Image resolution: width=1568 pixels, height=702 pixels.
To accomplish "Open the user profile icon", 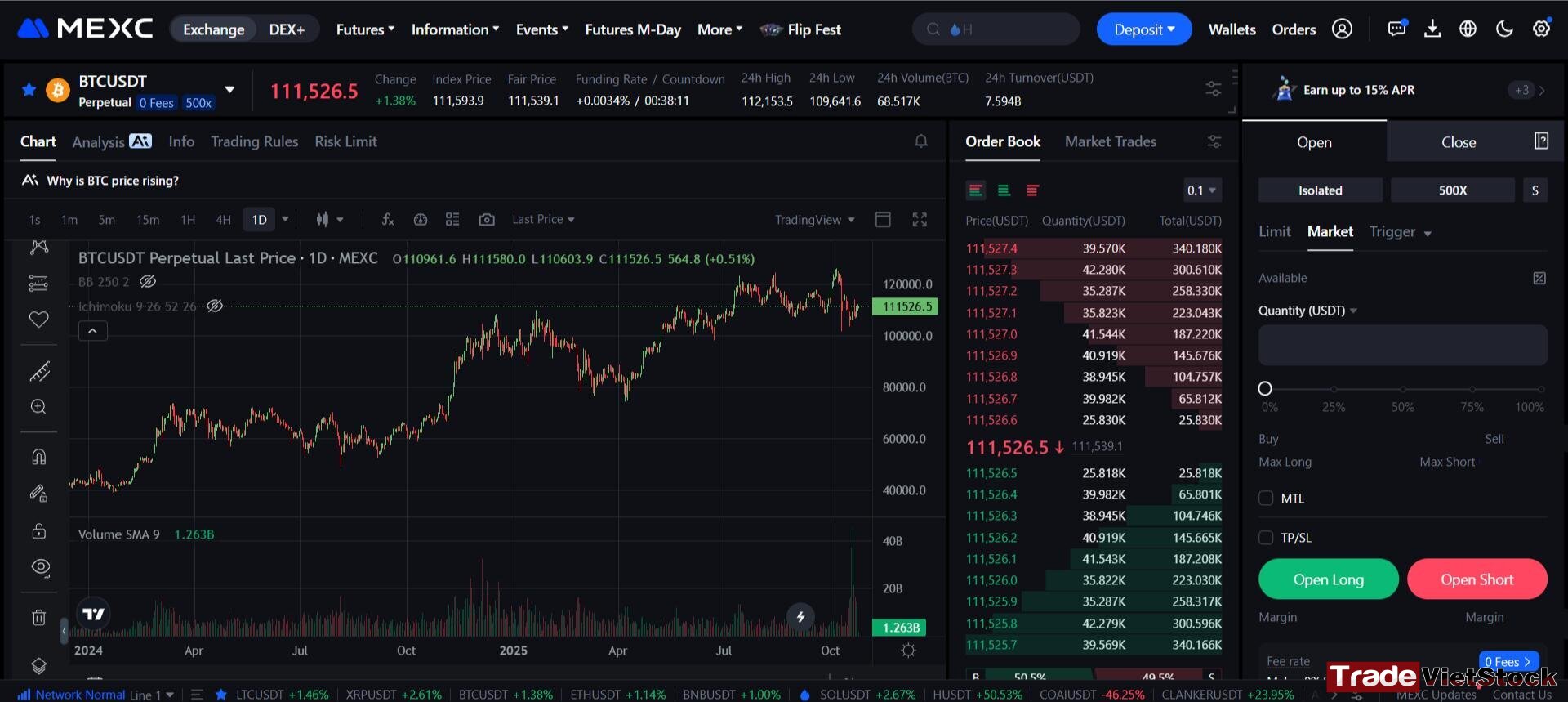I will click(x=1342, y=29).
